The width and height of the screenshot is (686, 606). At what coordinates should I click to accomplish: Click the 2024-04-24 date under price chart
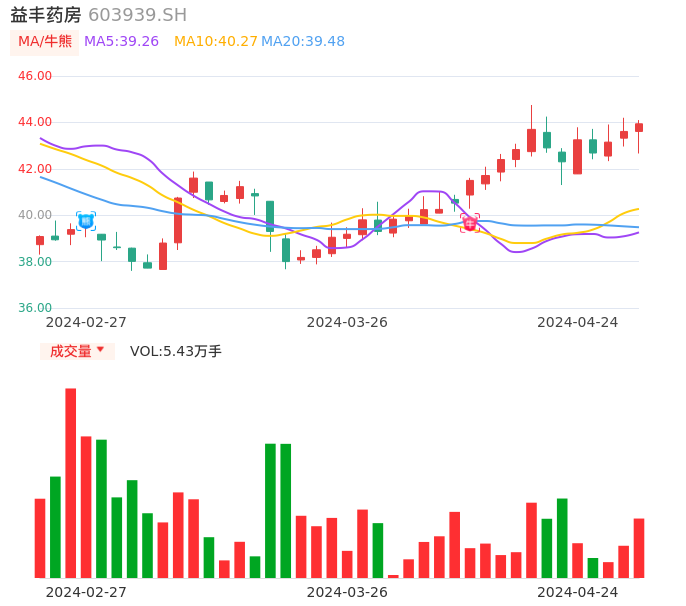pyautogui.click(x=578, y=323)
